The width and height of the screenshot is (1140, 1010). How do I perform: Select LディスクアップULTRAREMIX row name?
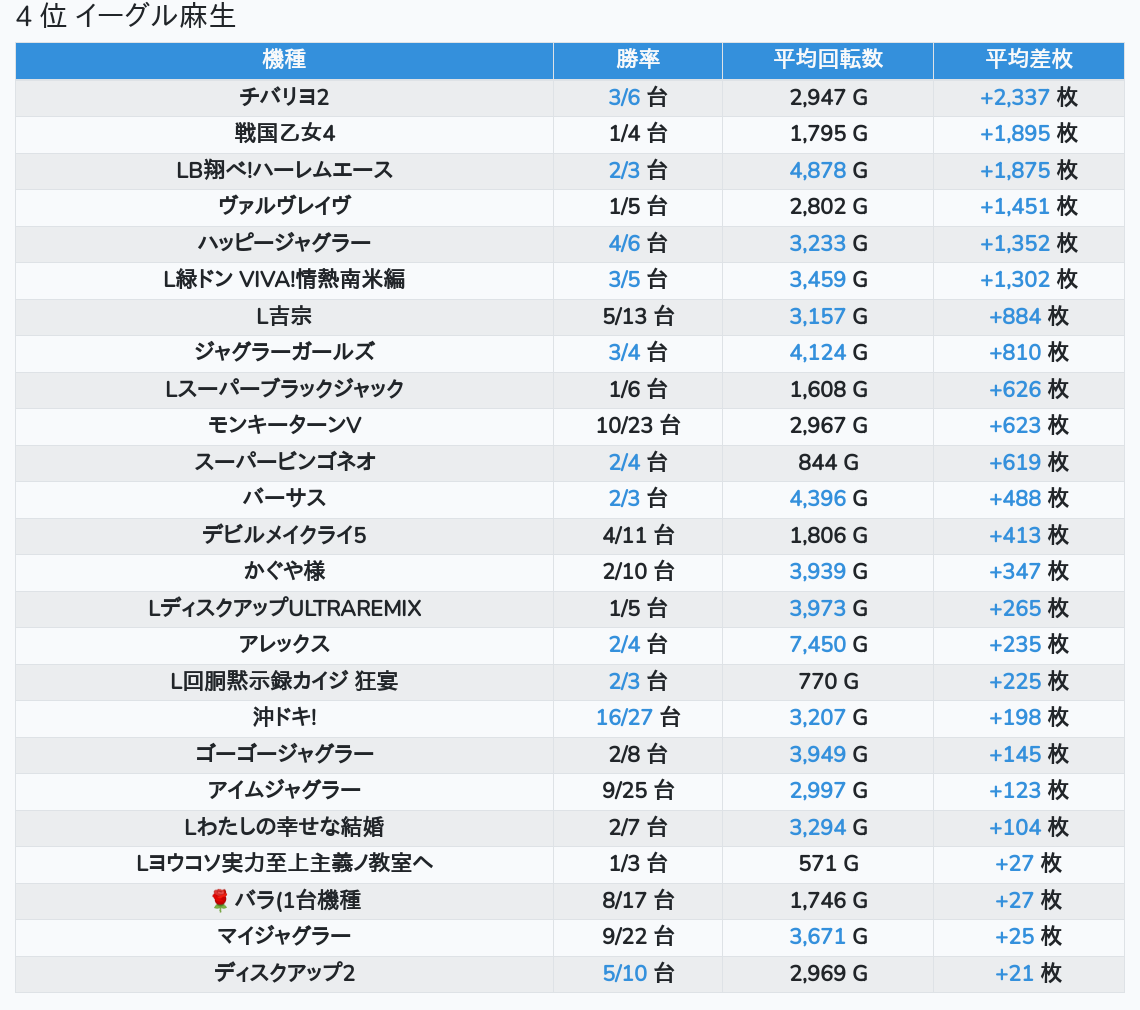(x=284, y=608)
